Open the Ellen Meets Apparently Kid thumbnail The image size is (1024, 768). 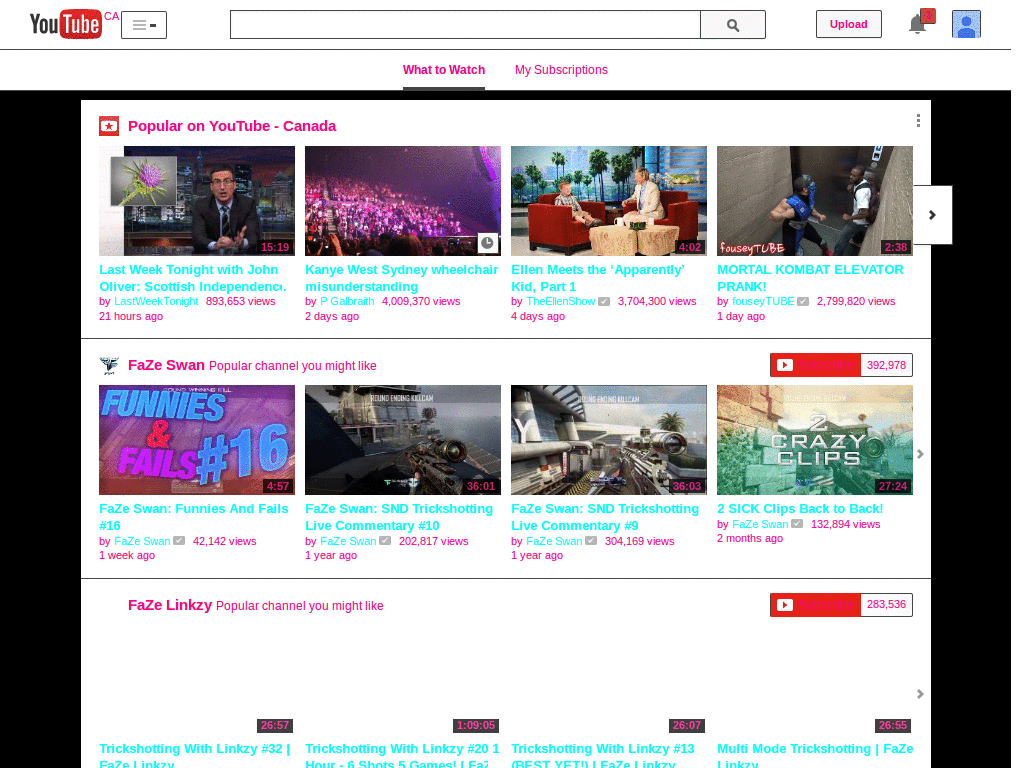[609, 200]
